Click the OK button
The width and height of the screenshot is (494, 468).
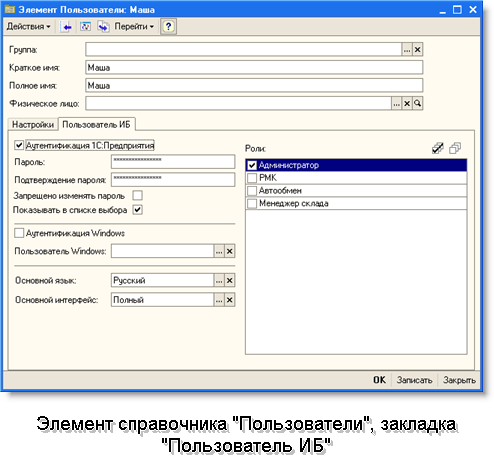379,380
